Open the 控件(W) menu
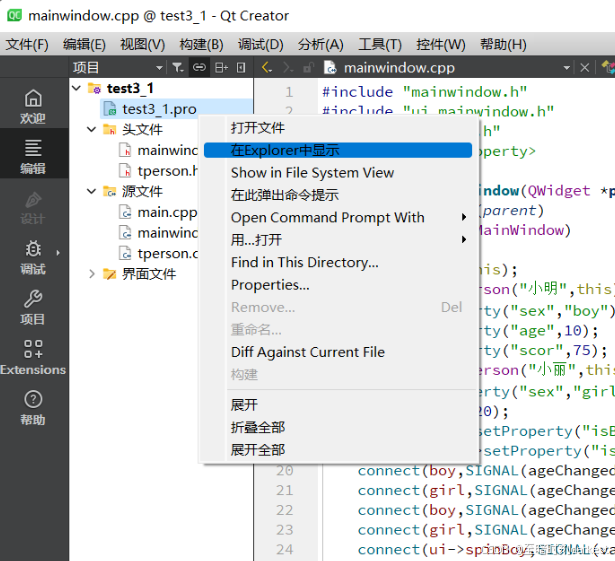Viewport: 615px width, 561px height. coord(441,44)
